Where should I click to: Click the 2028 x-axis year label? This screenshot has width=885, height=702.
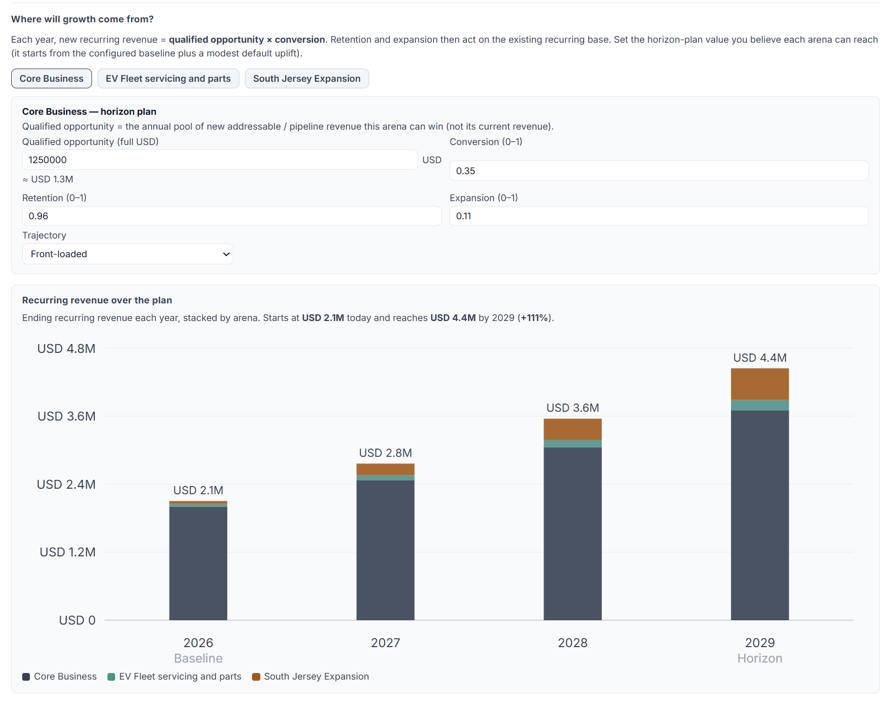click(x=573, y=643)
